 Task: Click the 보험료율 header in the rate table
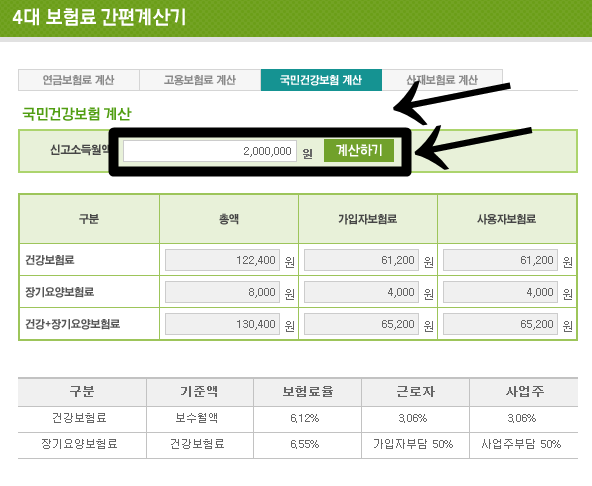pos(308,392)
